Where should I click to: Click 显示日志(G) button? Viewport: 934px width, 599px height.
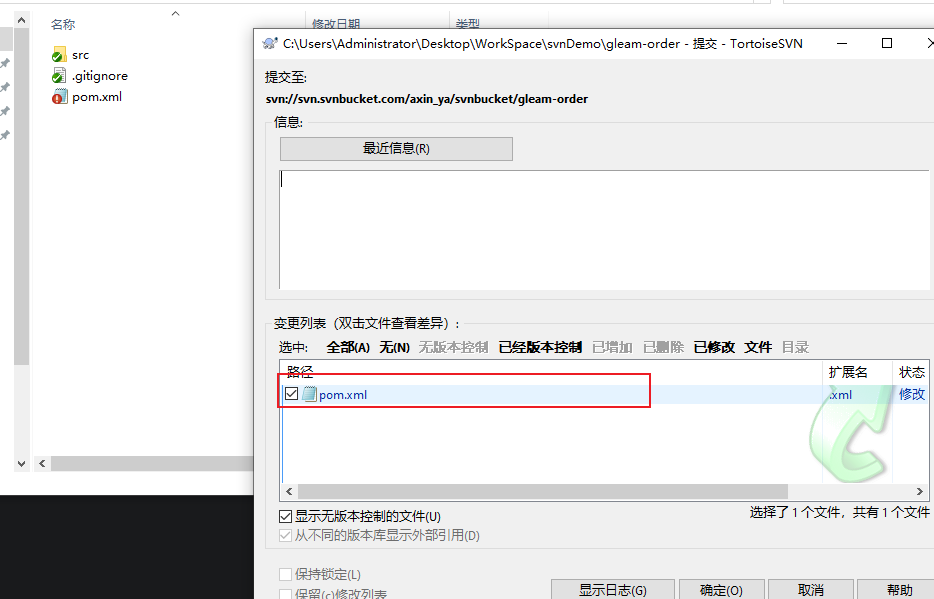[612, 590]
